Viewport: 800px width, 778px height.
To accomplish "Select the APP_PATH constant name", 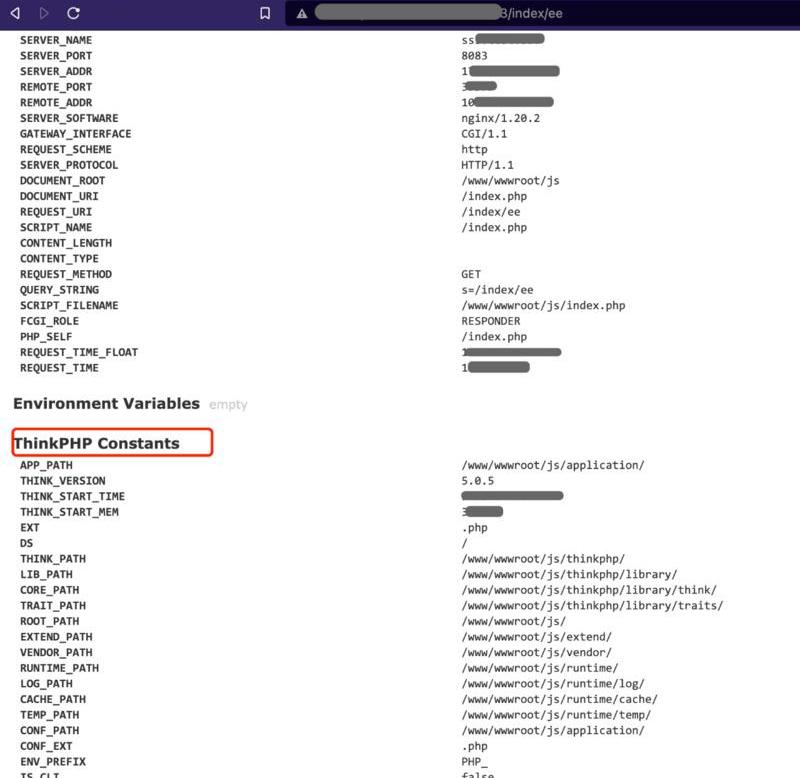I will [46, 466].
